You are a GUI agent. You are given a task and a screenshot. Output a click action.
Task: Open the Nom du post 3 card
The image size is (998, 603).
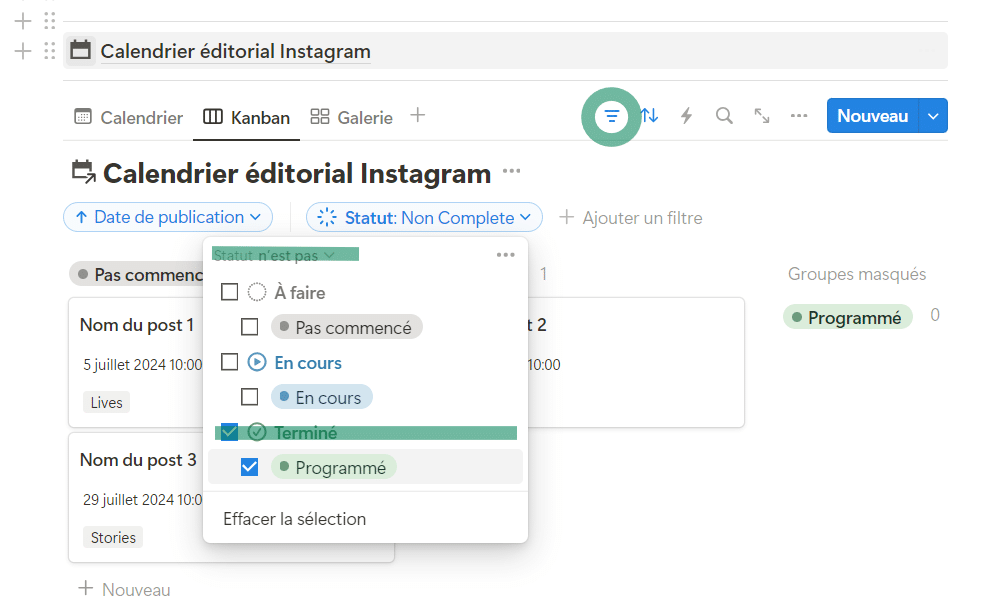(138, 460)
